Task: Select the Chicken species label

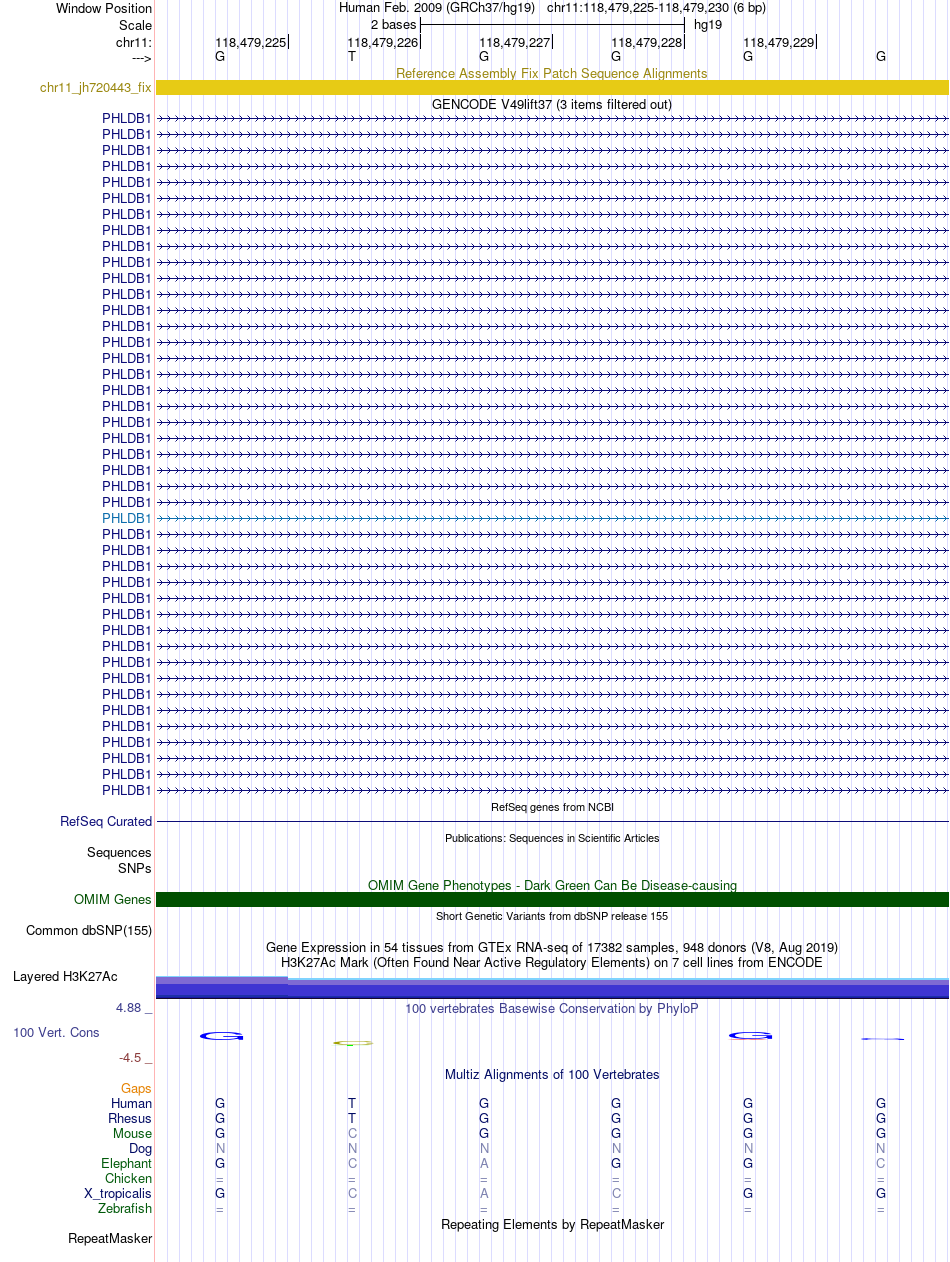Action: [129, 1178]
